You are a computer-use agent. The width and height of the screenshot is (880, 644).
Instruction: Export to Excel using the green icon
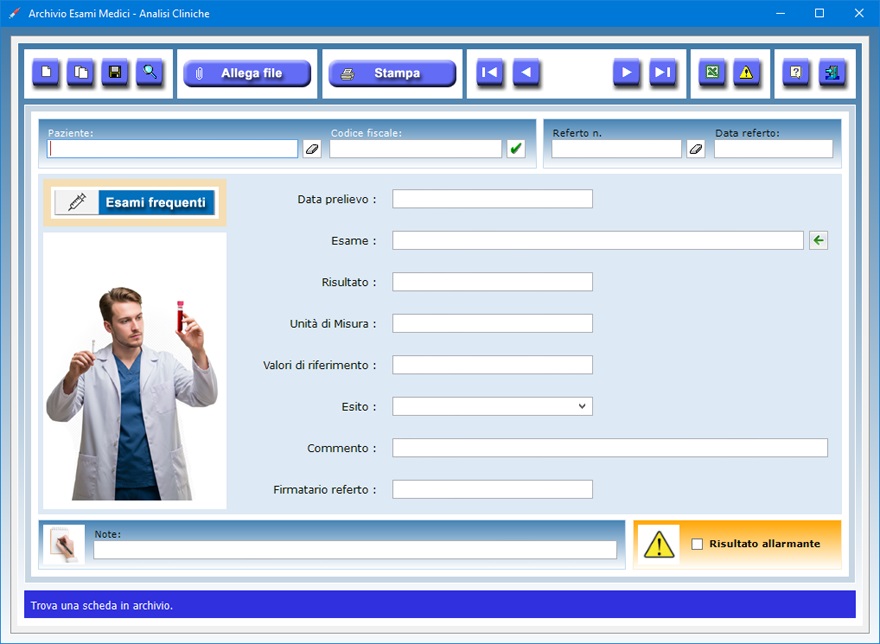pos(712,73)
